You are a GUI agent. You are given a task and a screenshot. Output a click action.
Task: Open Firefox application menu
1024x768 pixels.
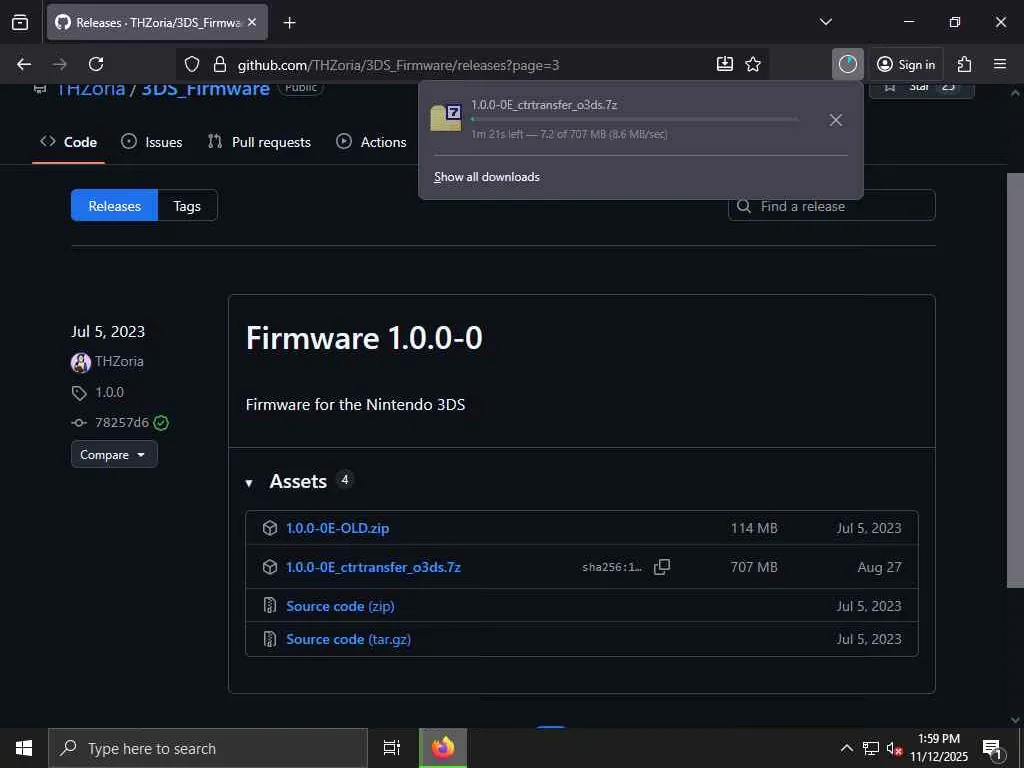click(1000, 64)
